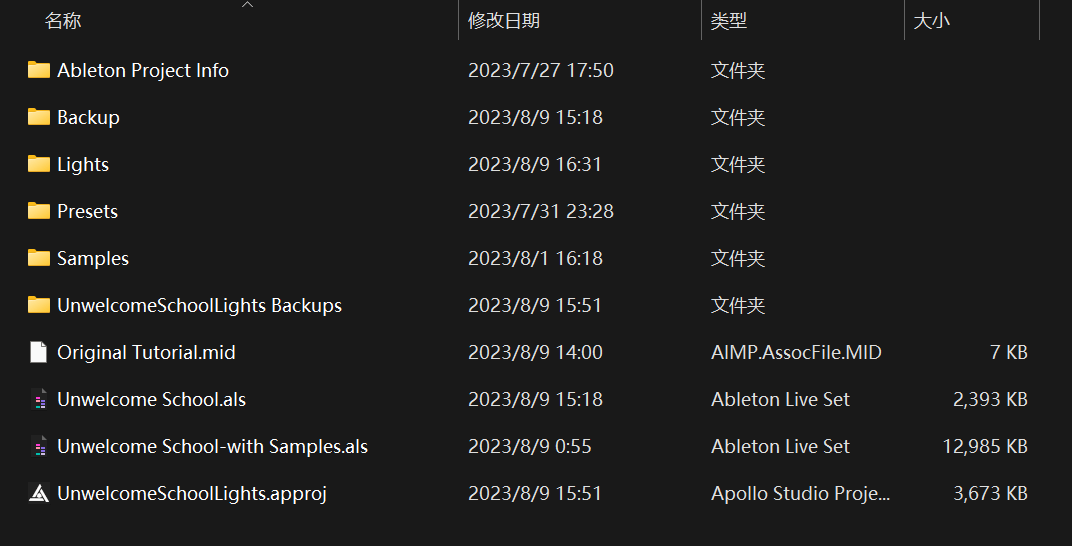The image size is (1072, 546).
Task: Select the Unwelcome School.als file name
Action: (x=151, y=399)
